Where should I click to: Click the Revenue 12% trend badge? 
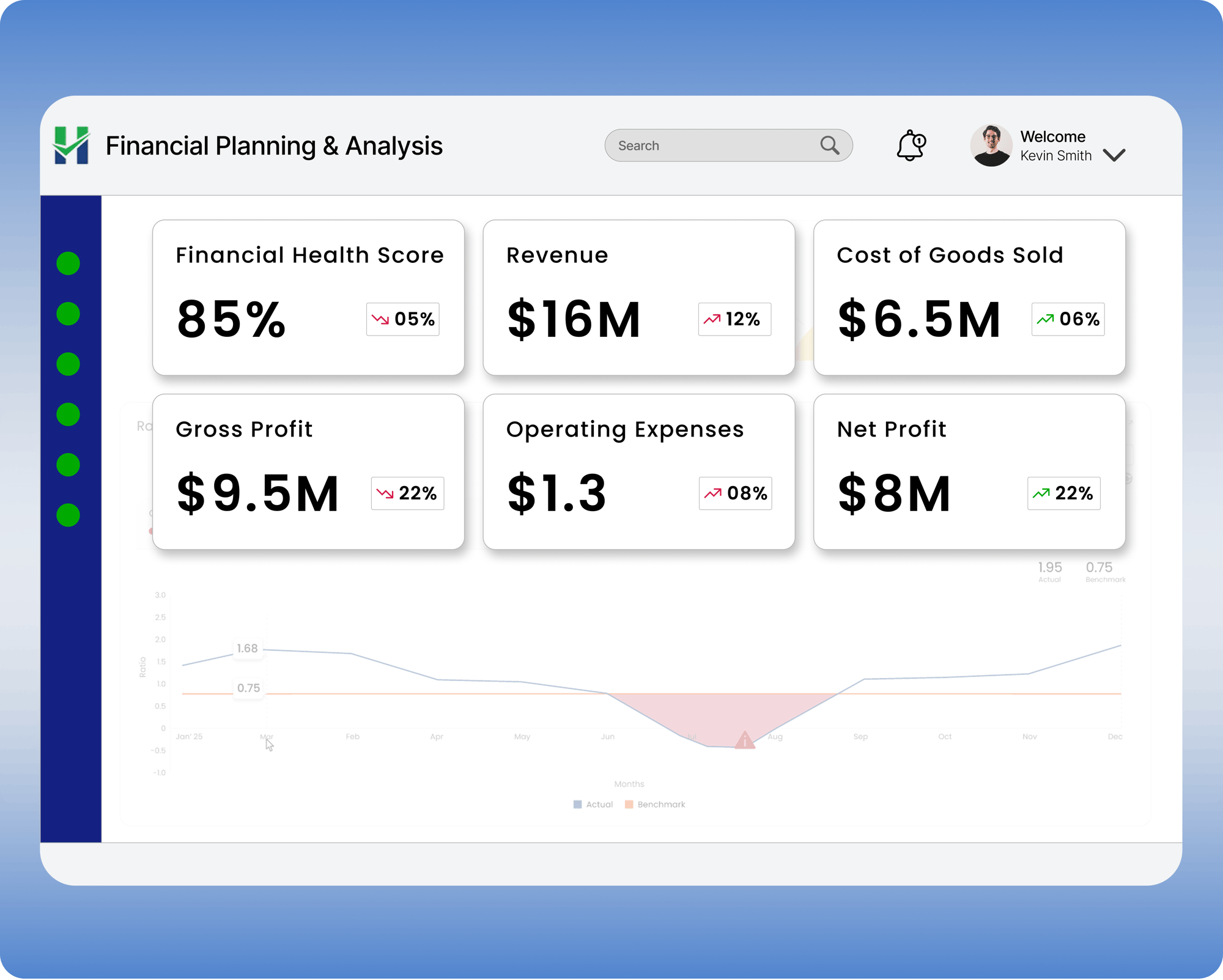(x=734, y=319)
